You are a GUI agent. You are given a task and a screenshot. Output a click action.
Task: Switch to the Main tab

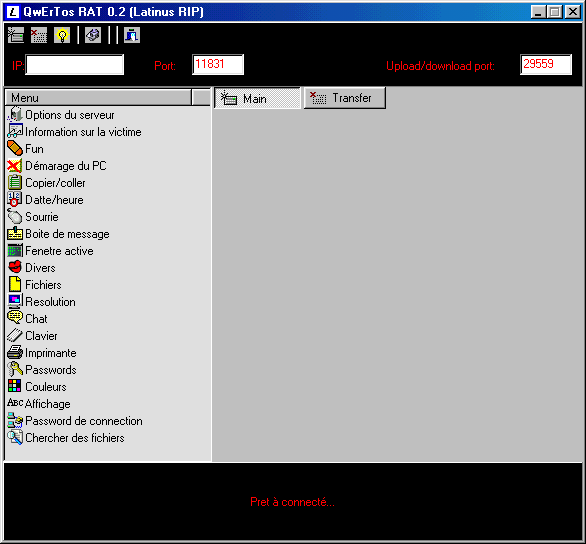(257, 98)
